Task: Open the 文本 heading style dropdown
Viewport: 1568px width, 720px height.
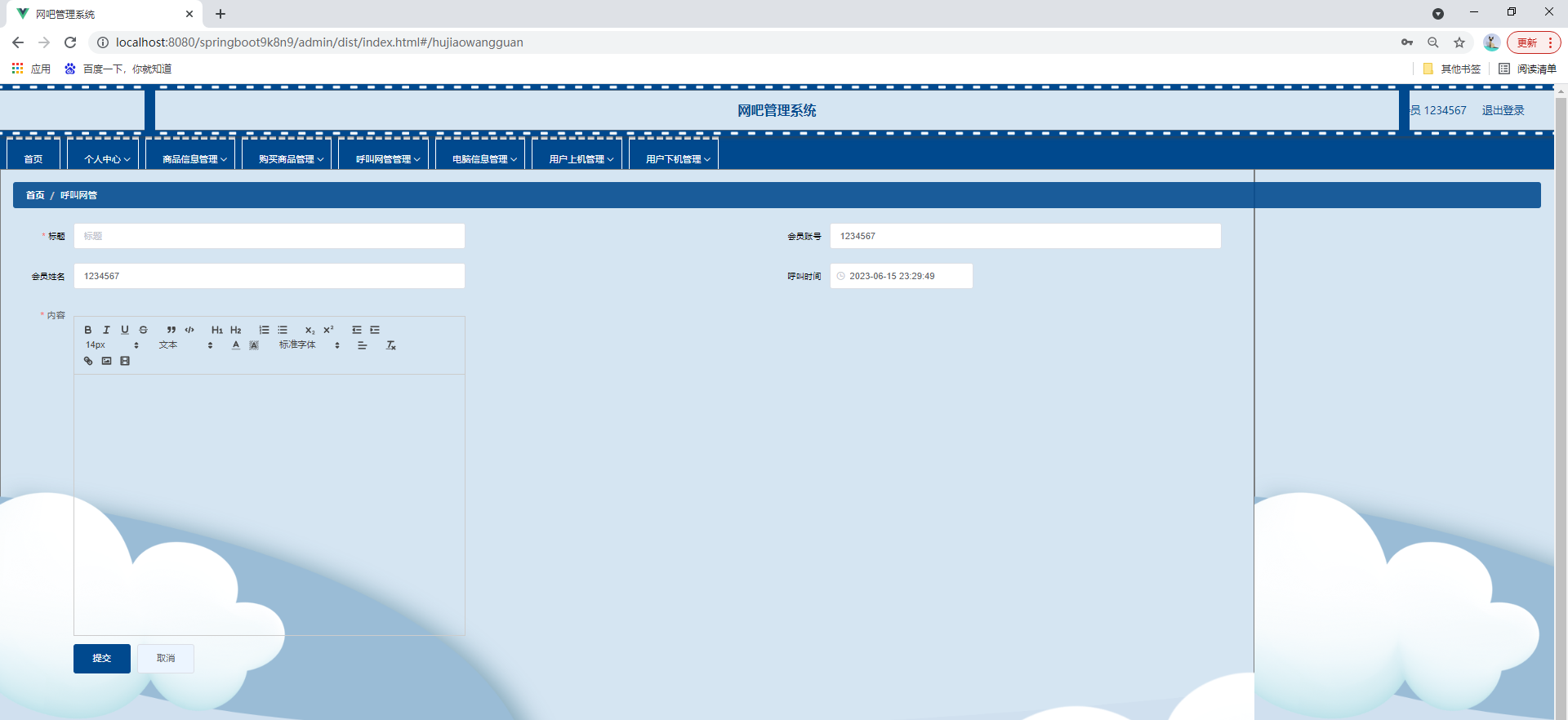Action: click(186, 345)
